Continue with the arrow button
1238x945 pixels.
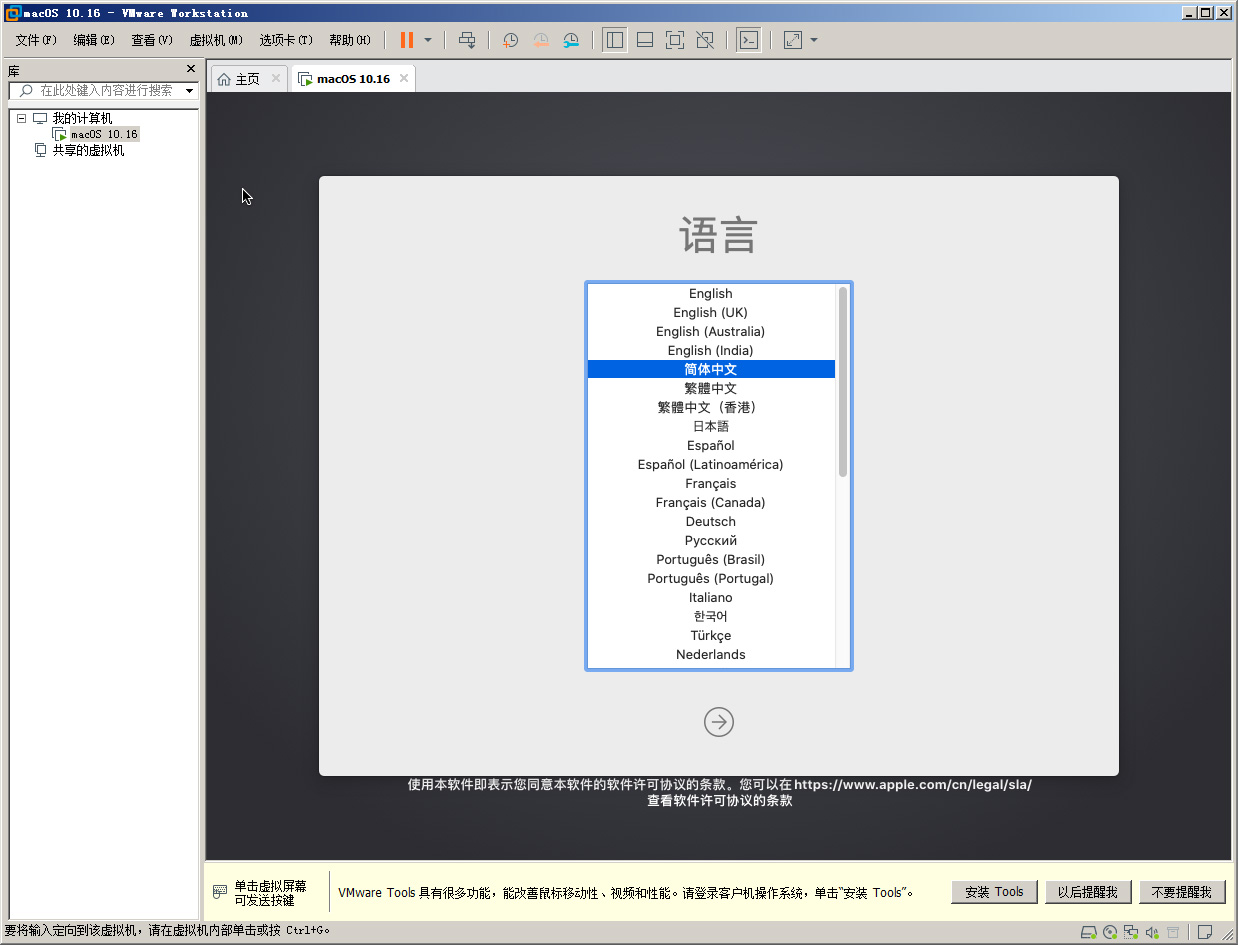(719, 721)
